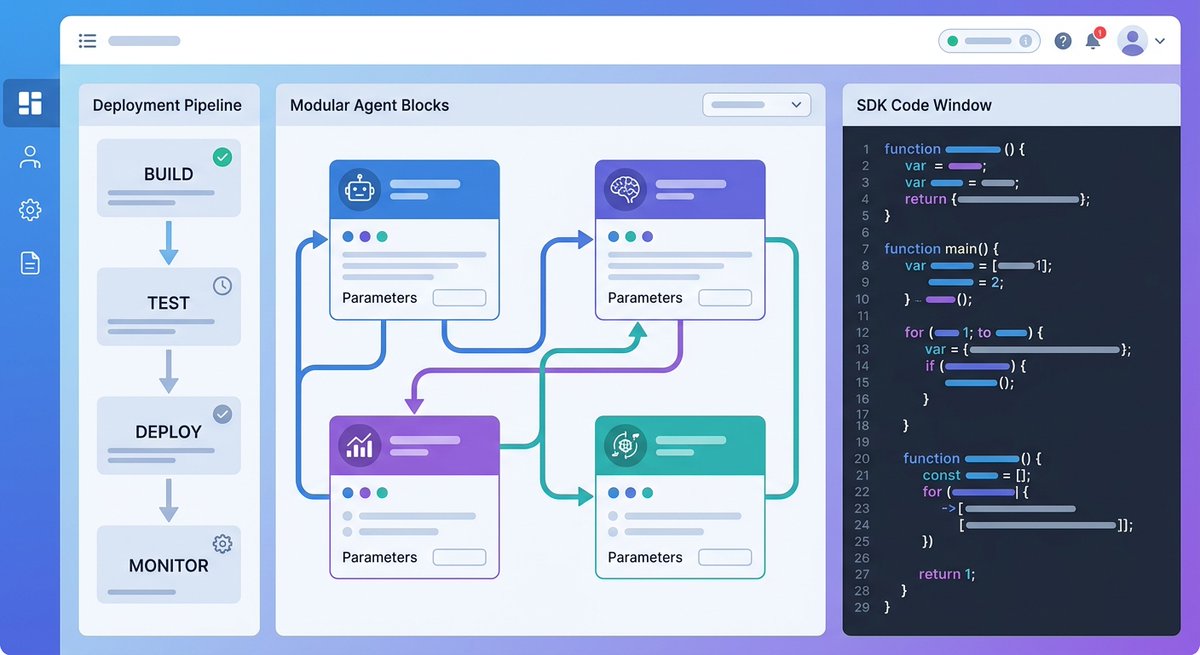Click the robot icon on the blue agent block
The width and height of the screenshot is (1200, 655).
click(358, 188)
